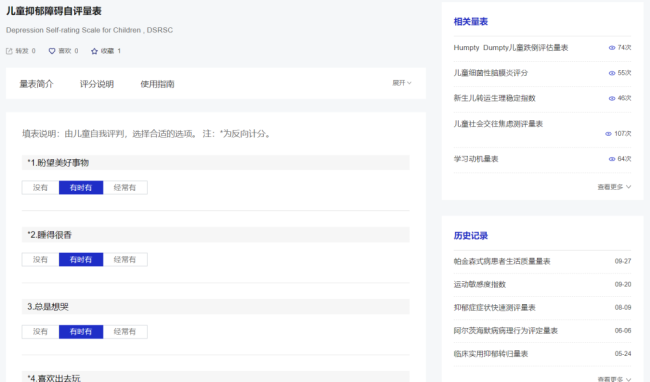The width and height of the screenshot is (650, 382).
Task: Click the 历史记录 section heading
Action: pos(471,236)
